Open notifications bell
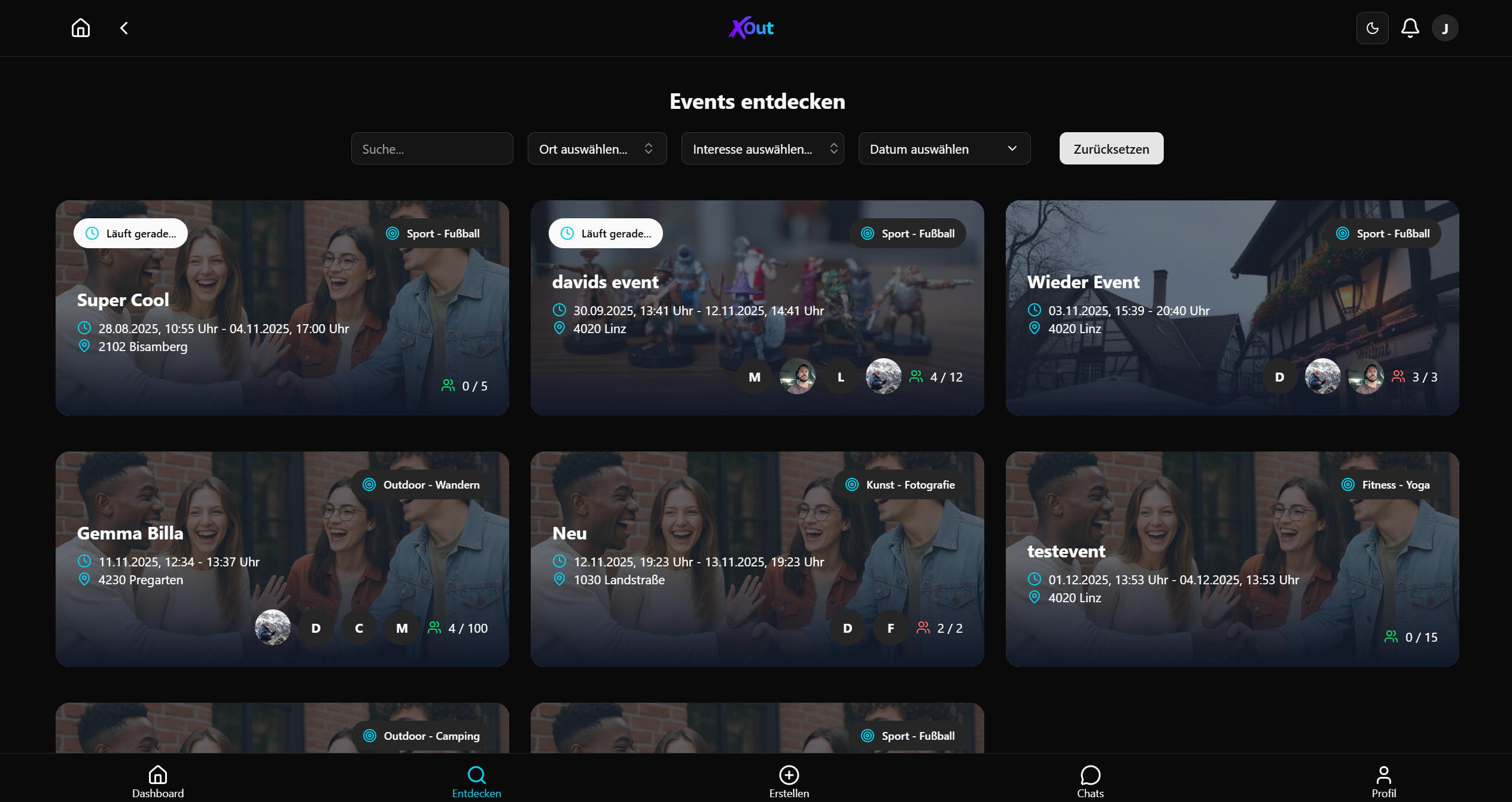Image resolution: width=1512 pixels, height=802 pixels. click(1410, 28)
